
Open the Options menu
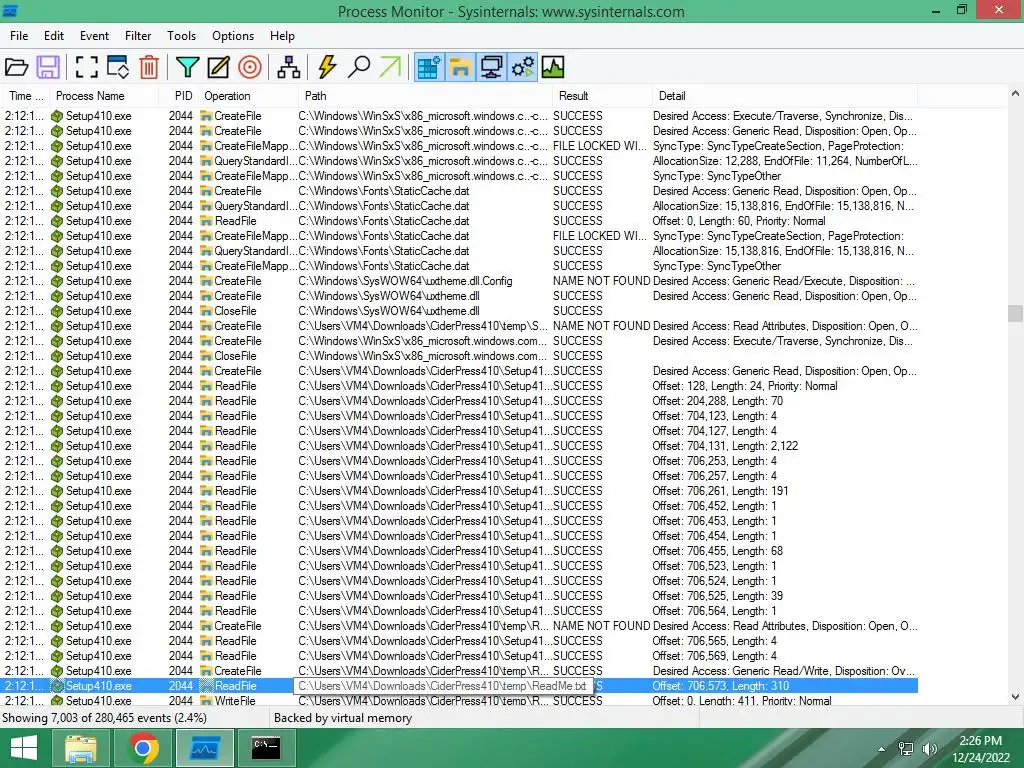[x=232, y=36]
